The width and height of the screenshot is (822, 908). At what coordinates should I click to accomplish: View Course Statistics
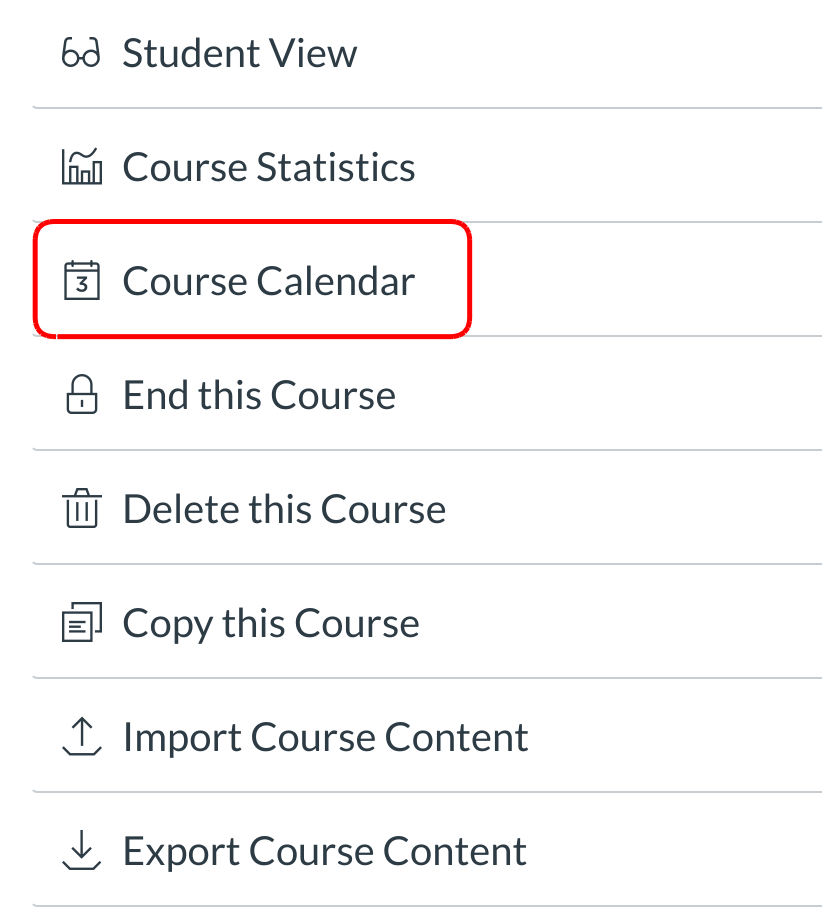click(x=268, y=167)
